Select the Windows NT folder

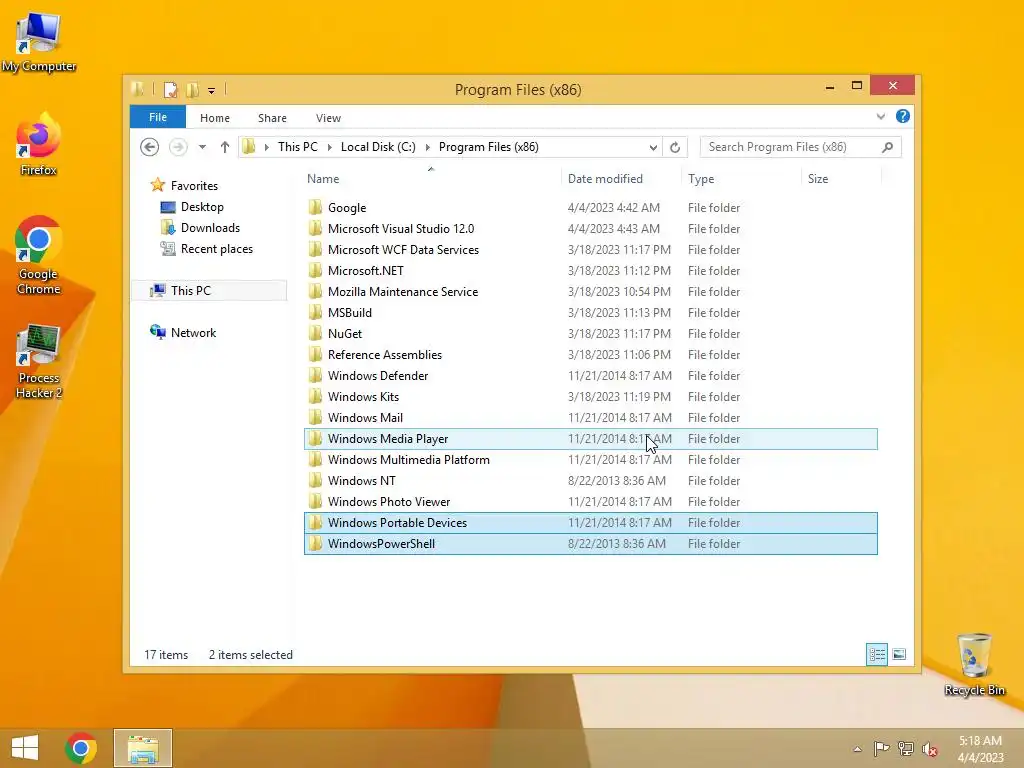[590, 481]
